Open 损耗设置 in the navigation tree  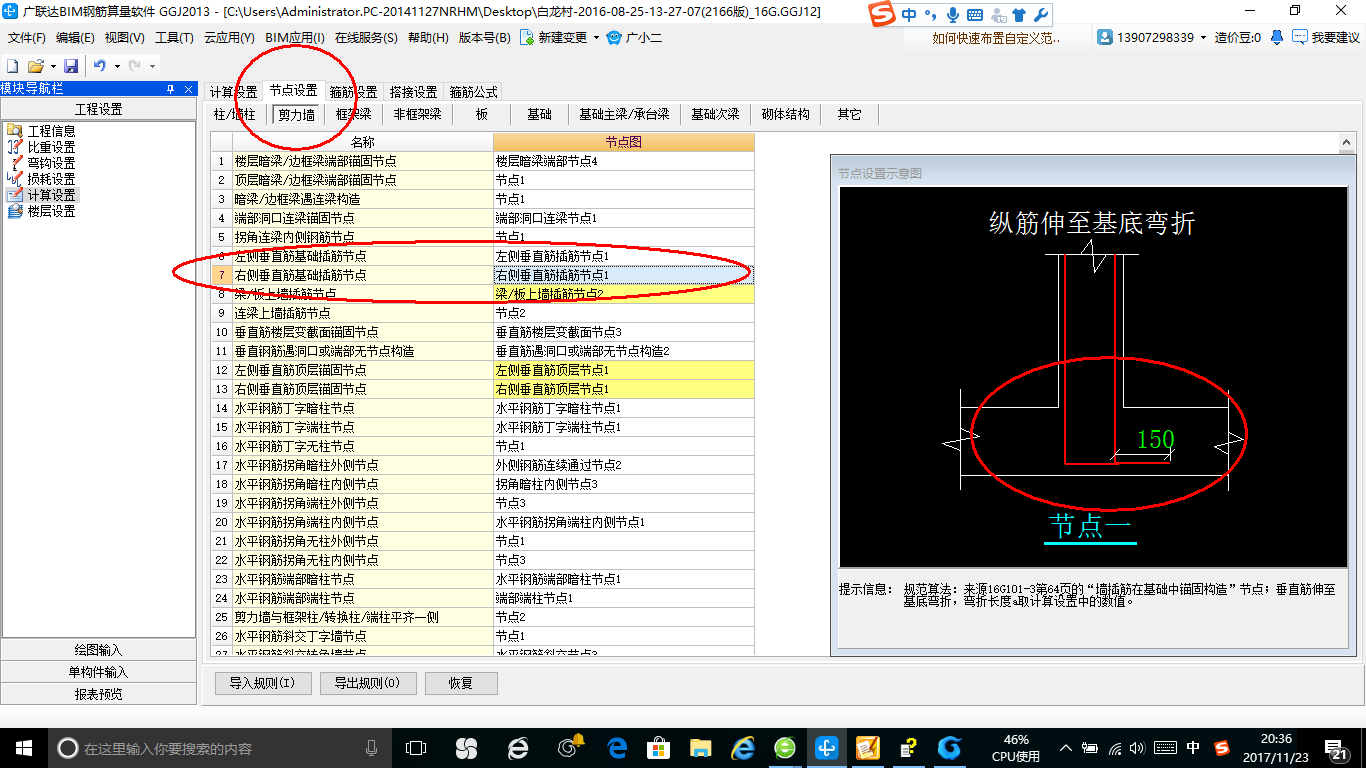51,179
